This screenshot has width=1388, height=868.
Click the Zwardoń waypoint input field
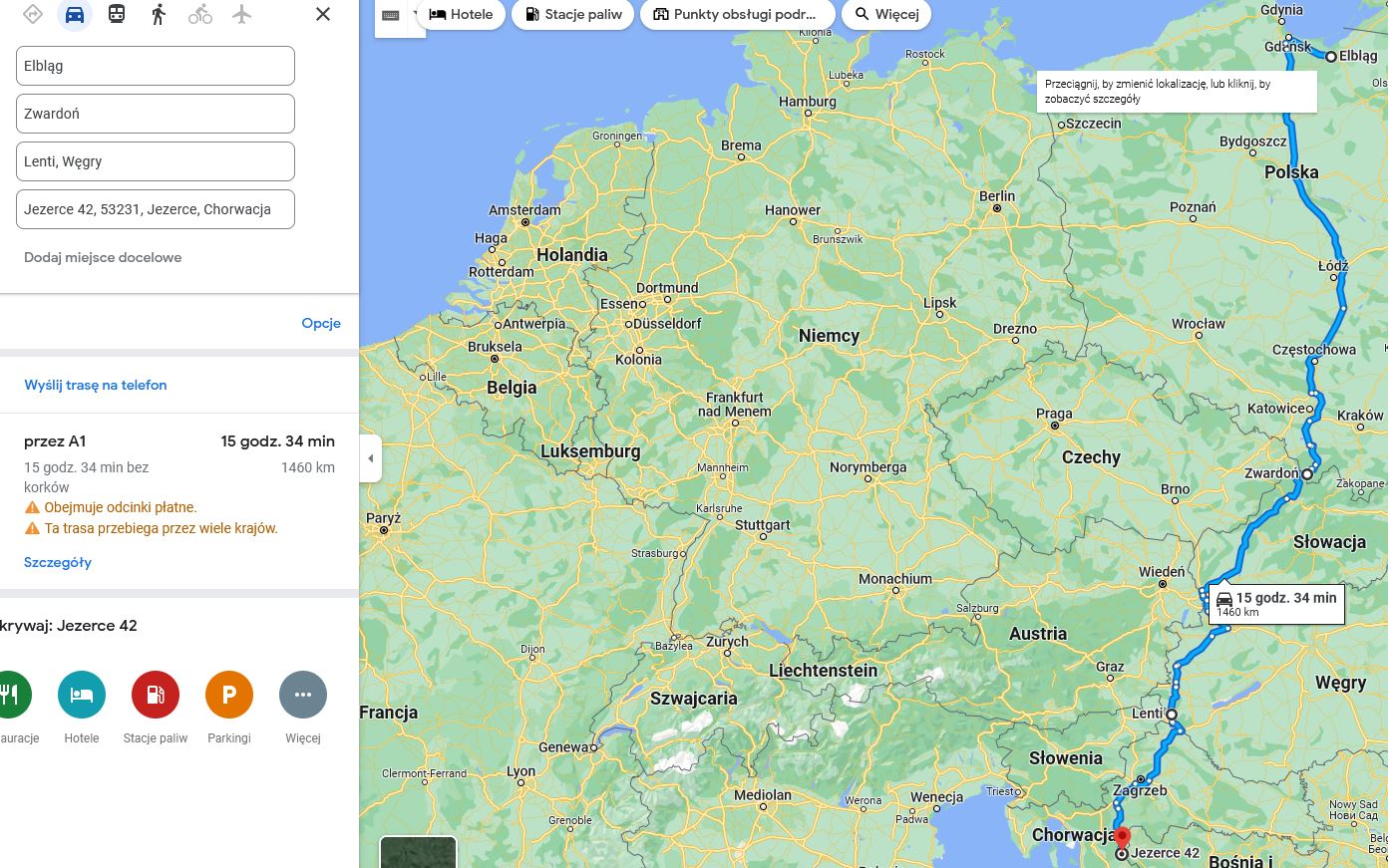click(x=156, y=114)
